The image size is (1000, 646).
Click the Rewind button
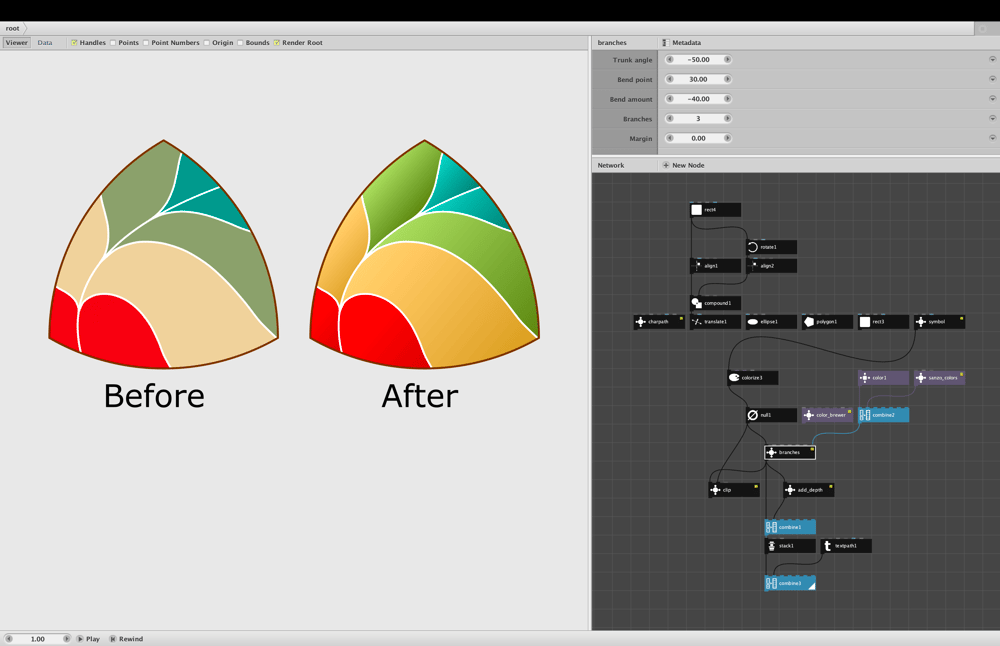pyautogui.click(x=126, y=638)
